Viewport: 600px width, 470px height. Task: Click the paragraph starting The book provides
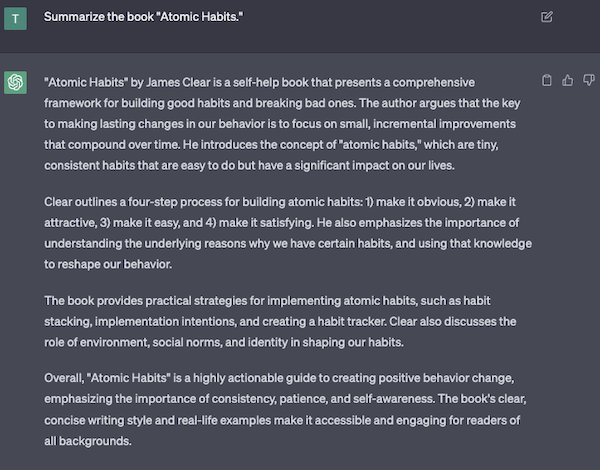click(x=280, y=321)
